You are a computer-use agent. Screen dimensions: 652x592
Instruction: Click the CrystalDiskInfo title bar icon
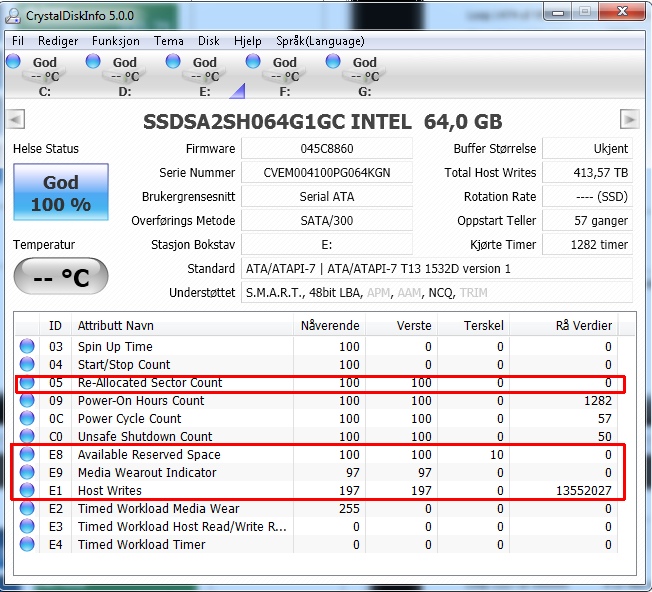pyautogui.click(x=13, y=15)
